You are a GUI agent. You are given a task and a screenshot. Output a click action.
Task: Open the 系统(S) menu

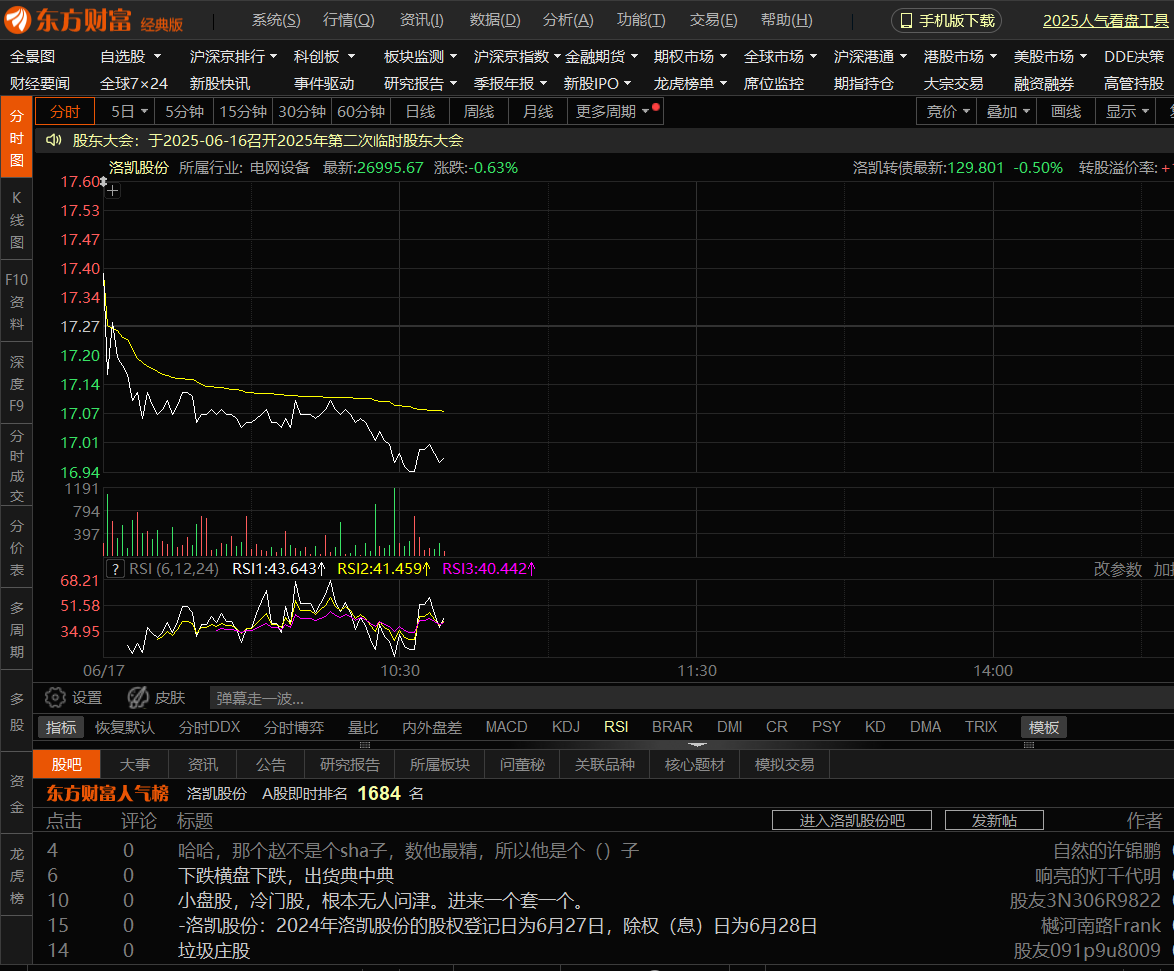(x=276, y=20)
